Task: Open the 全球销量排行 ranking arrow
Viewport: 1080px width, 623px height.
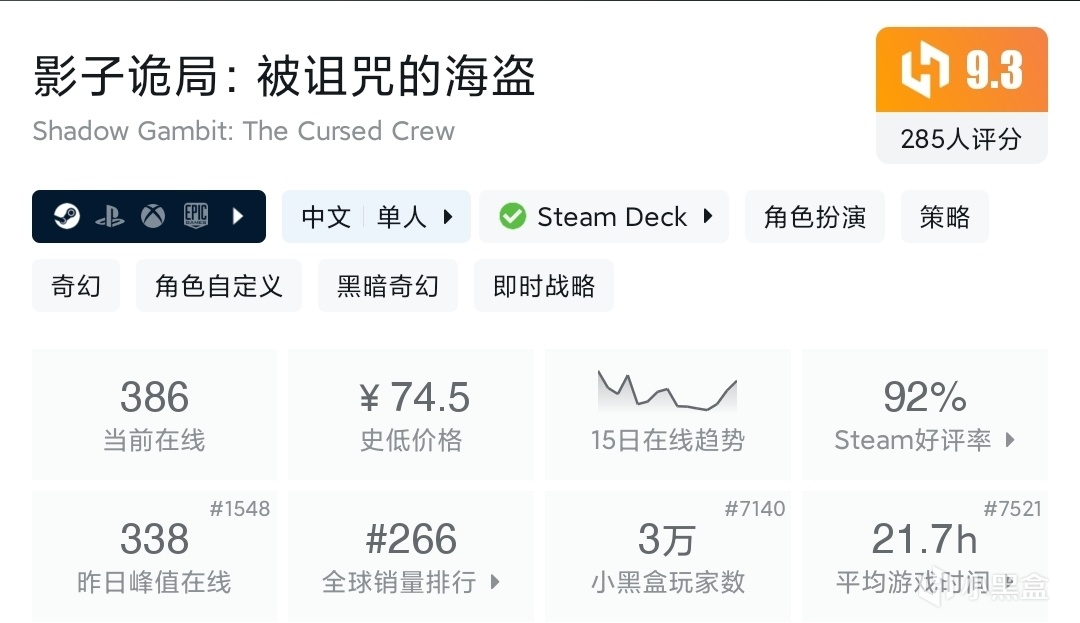Action: tap(494, 582)
